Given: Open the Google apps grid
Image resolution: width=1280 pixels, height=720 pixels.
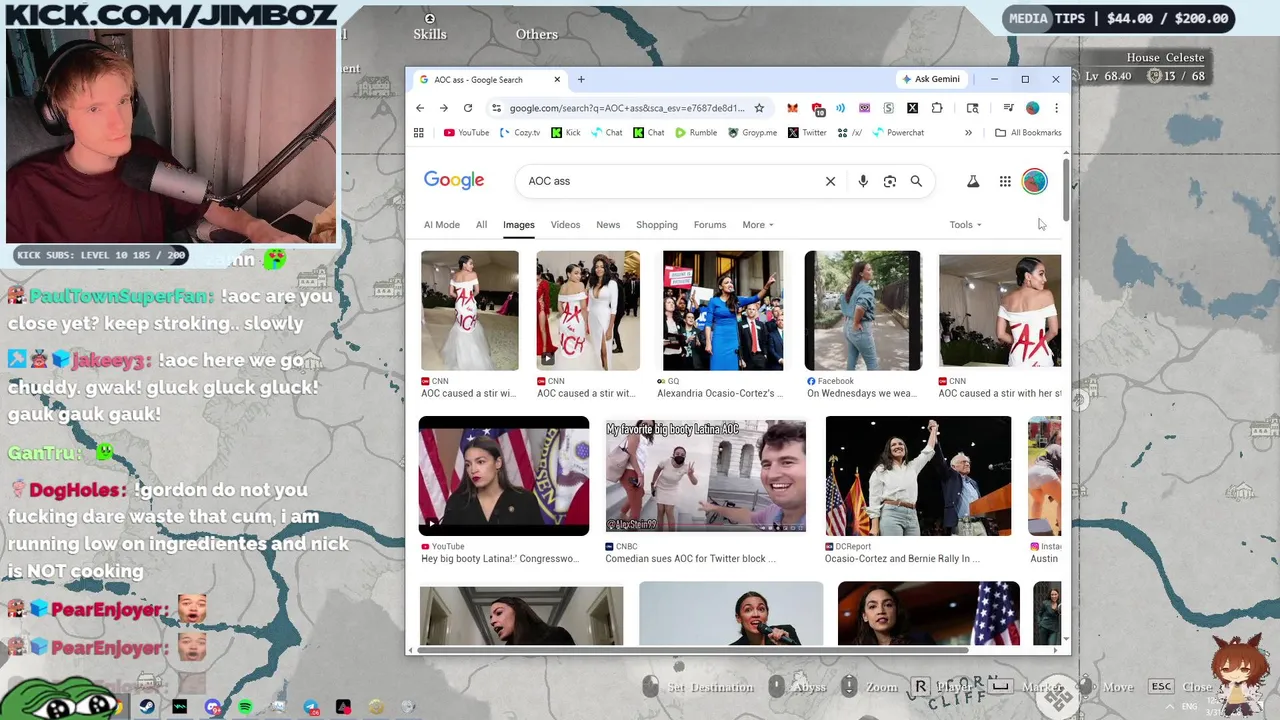Looking at the screenshot, I should coord(1005,181).
